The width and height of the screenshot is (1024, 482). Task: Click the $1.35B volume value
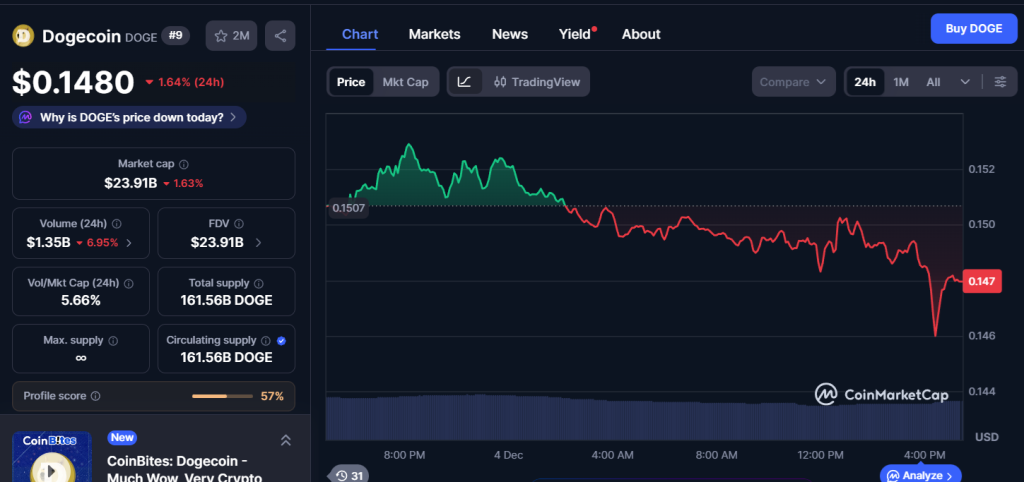[48, 243]
